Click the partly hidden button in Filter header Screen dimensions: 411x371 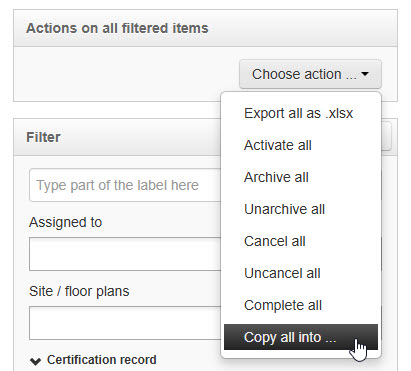pyautogui.click(x=386, y=137)
